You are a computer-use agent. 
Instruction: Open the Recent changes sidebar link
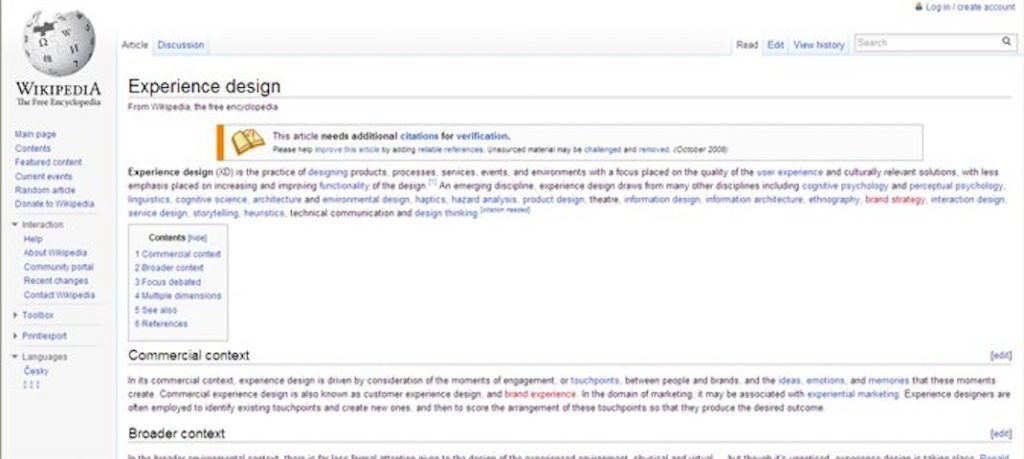tap(57, 281)
